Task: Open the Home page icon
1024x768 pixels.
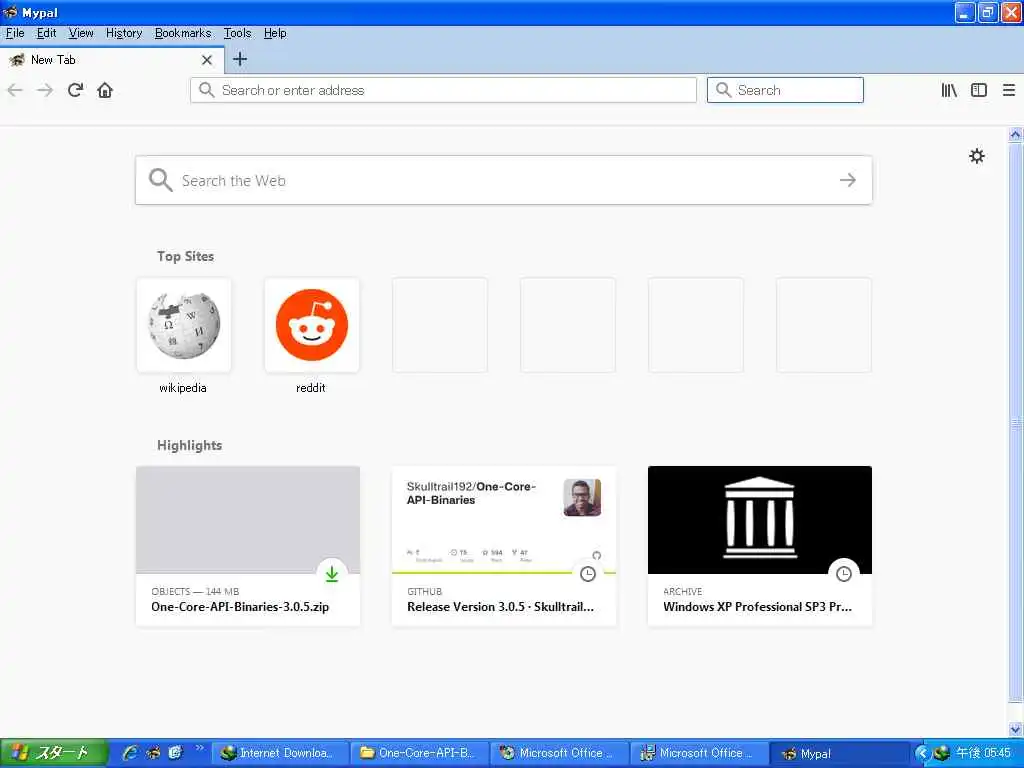Action: point(105,90)
